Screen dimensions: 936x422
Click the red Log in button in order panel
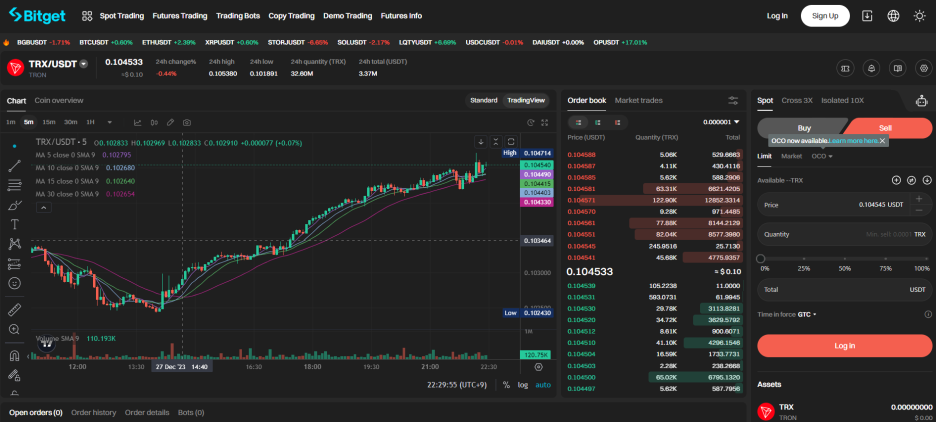pos(844,346)
